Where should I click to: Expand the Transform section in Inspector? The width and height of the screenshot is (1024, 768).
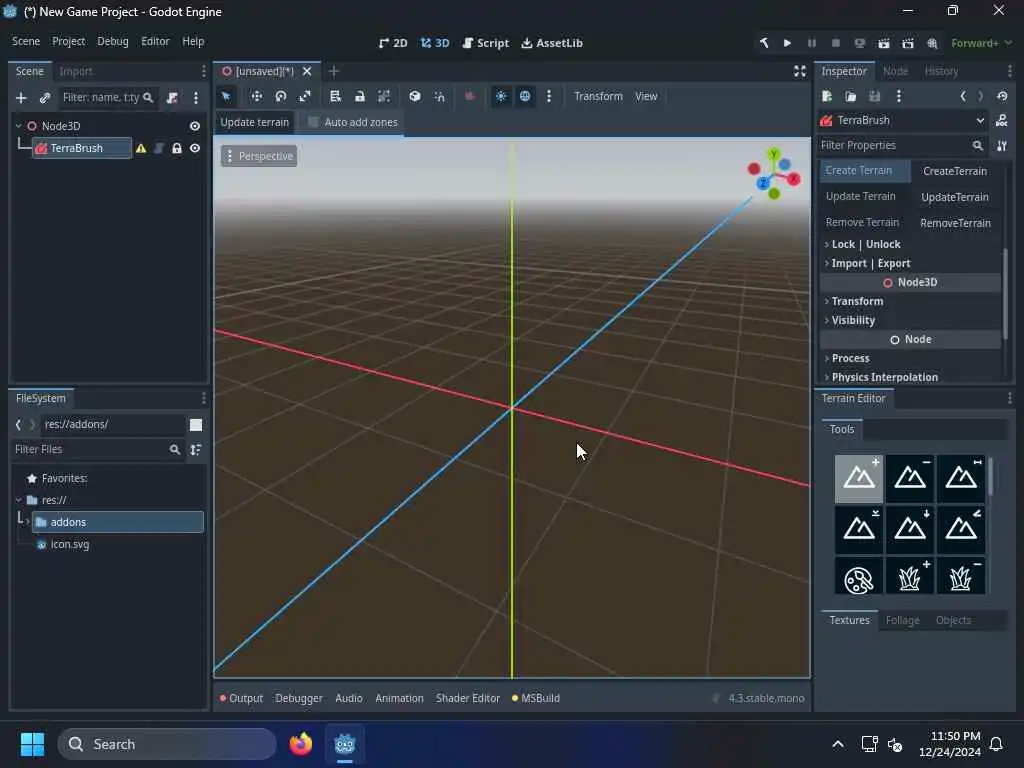pos(910,301)
